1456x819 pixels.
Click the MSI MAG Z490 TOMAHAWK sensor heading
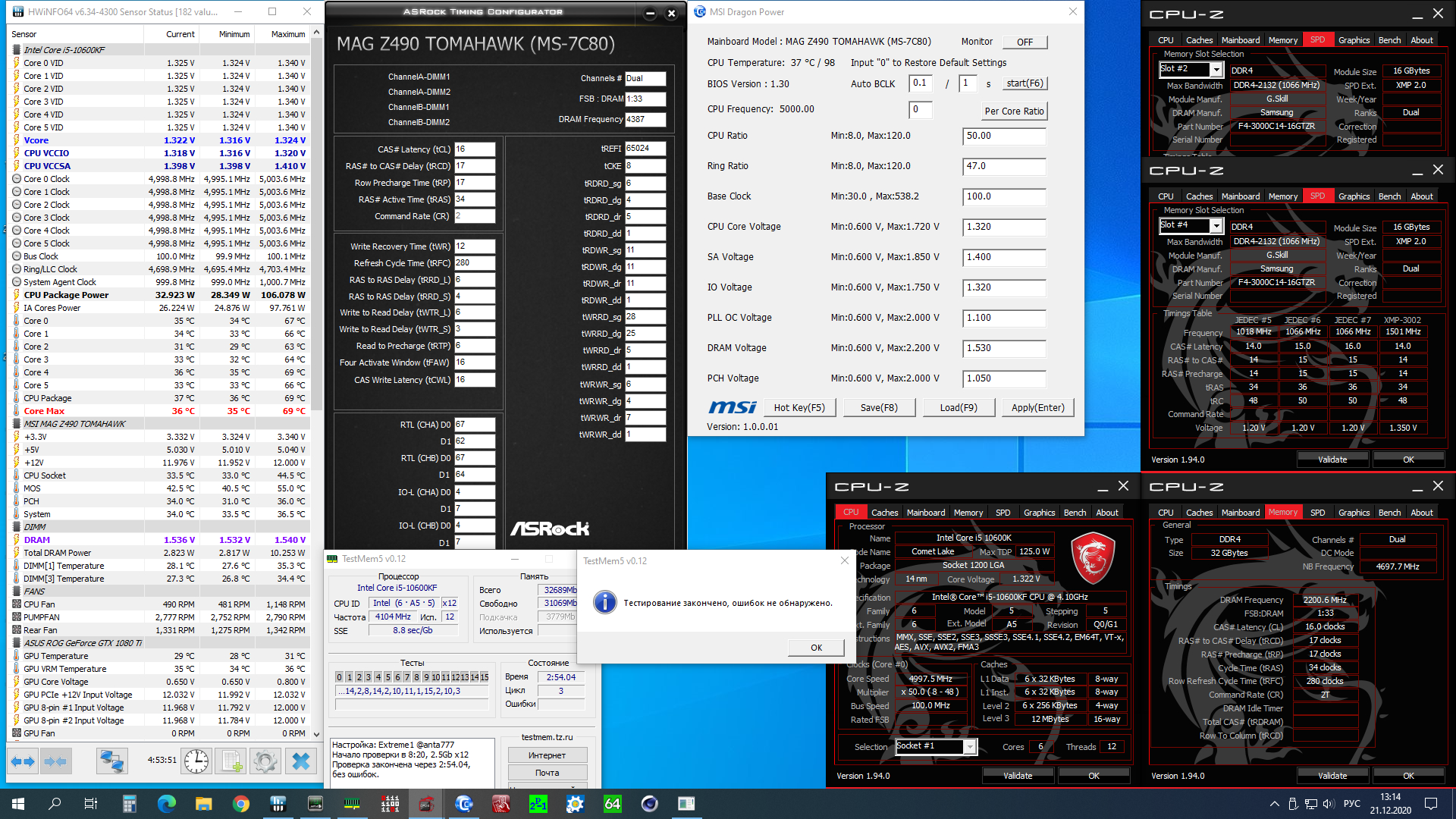(74, 424)
